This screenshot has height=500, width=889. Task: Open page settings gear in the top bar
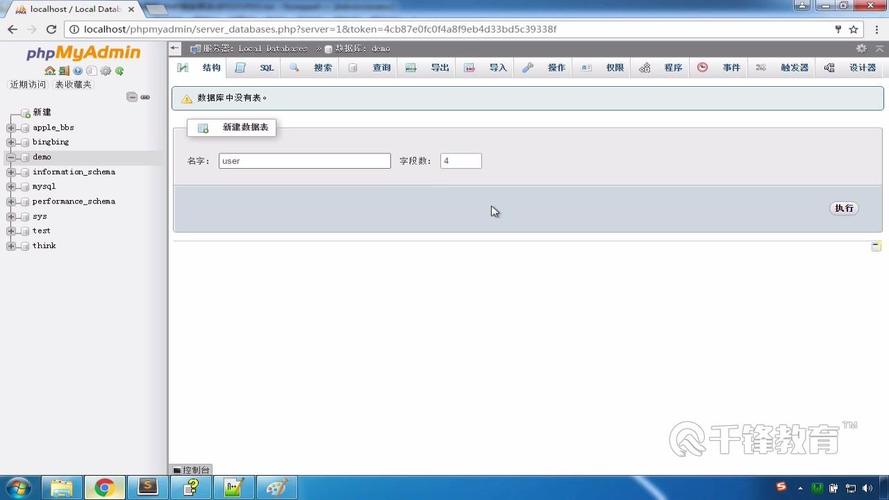pyautogui.click(x=861, y=49)
